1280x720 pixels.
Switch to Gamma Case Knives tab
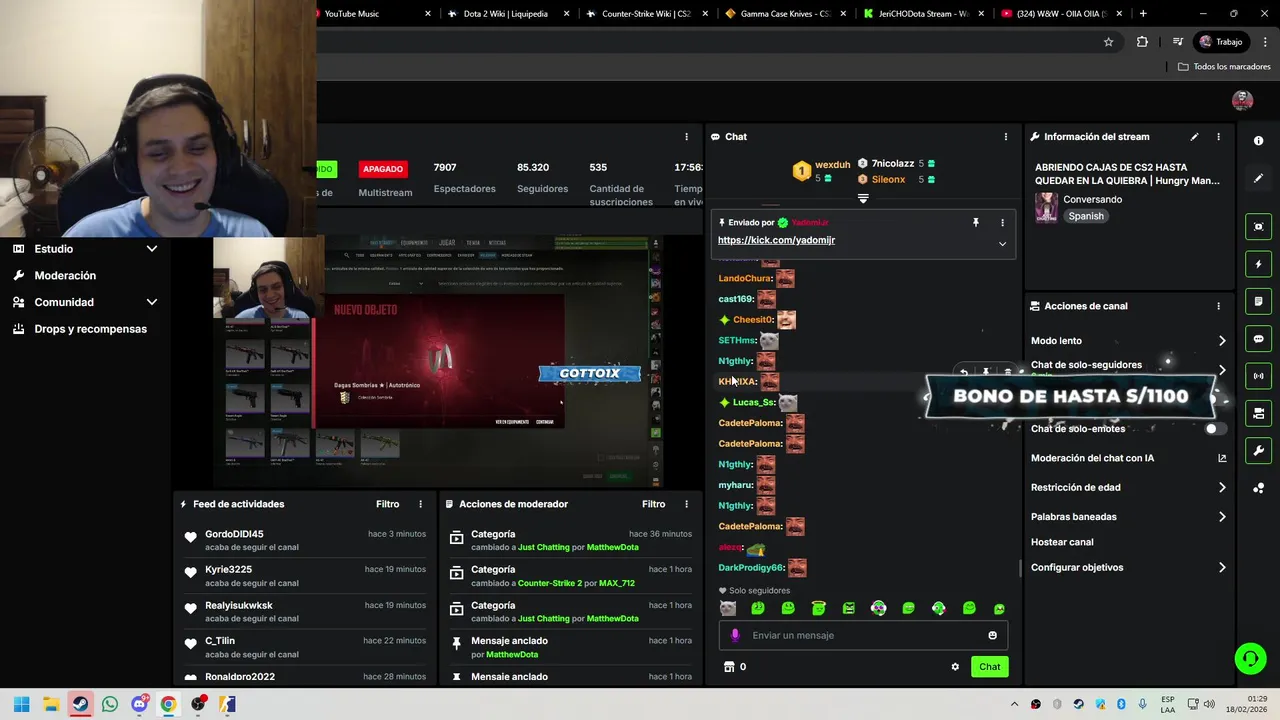coord(786,14)
